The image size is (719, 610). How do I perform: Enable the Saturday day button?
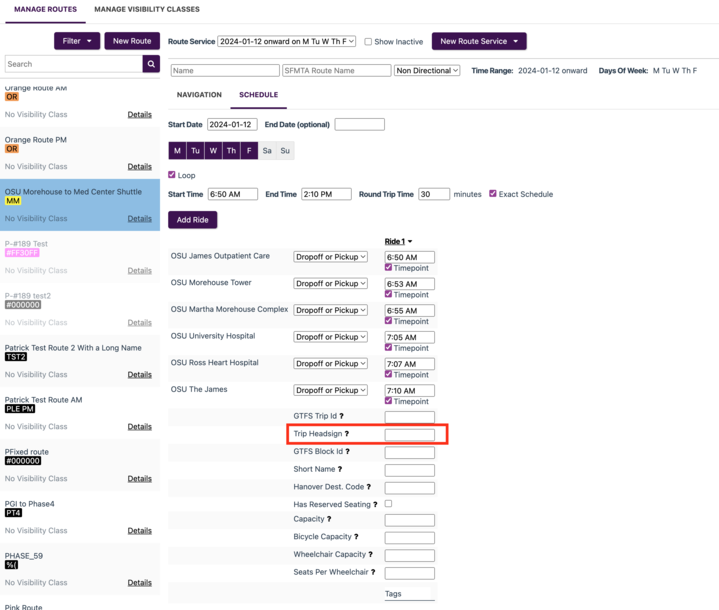tap(267, 150)
